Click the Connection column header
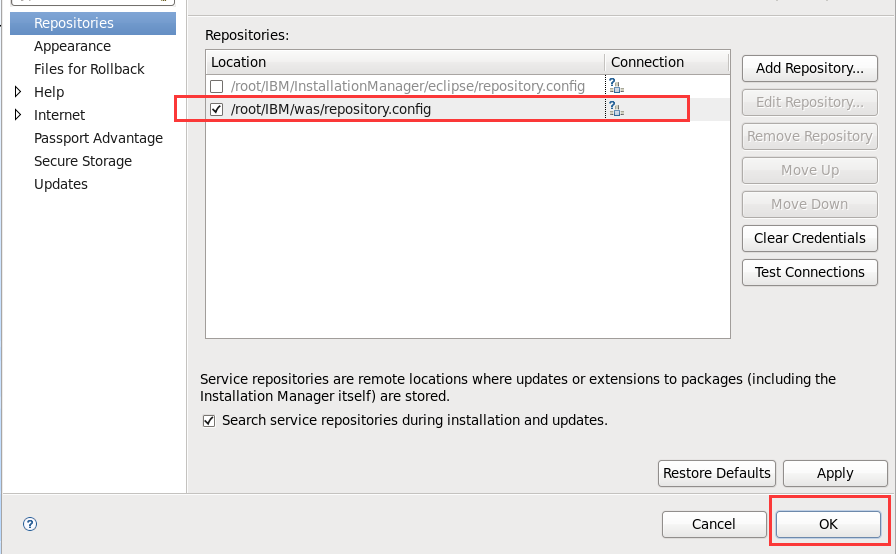896x554 pixels. pyautogui.click(x=667, y=62)
